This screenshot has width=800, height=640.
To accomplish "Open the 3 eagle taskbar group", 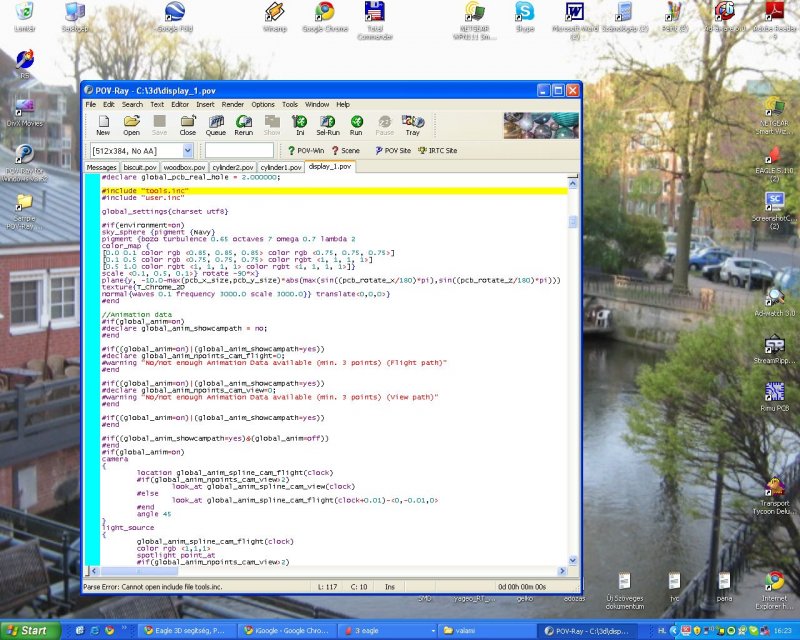I will tap(390, 631).
